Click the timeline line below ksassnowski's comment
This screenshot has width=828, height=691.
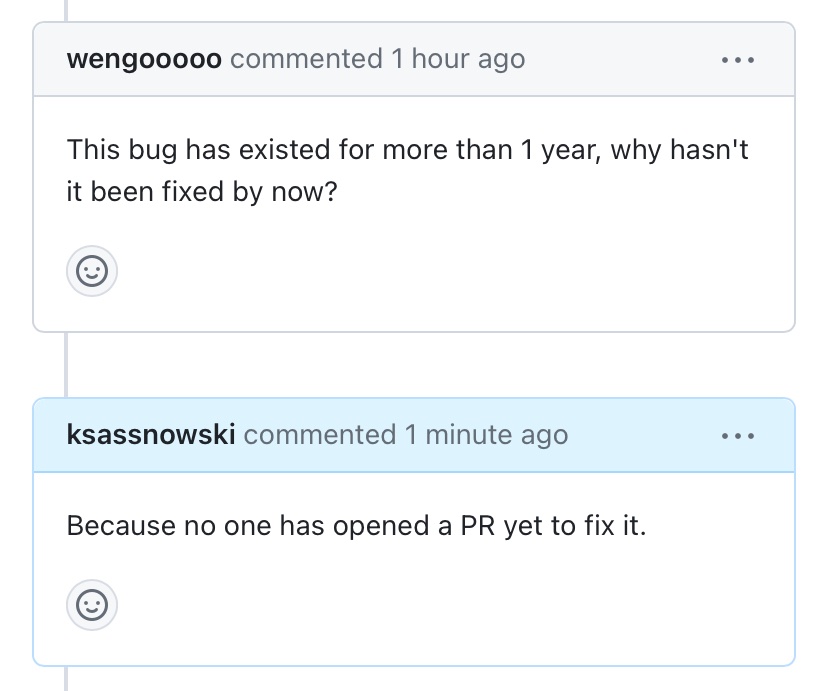pos(66,679)
